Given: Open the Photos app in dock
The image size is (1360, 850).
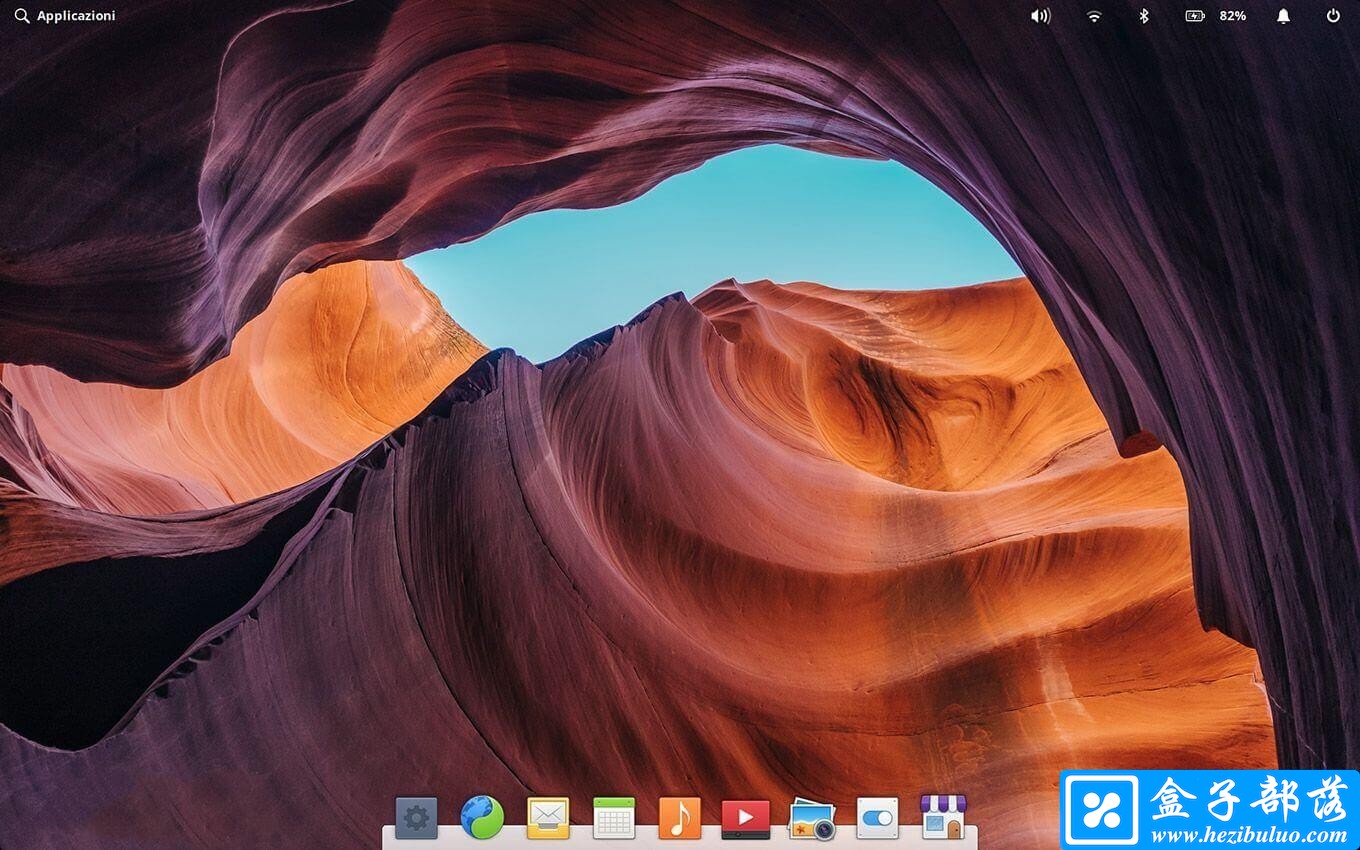Looking at the screenshot, I should [x=812, y=818].
